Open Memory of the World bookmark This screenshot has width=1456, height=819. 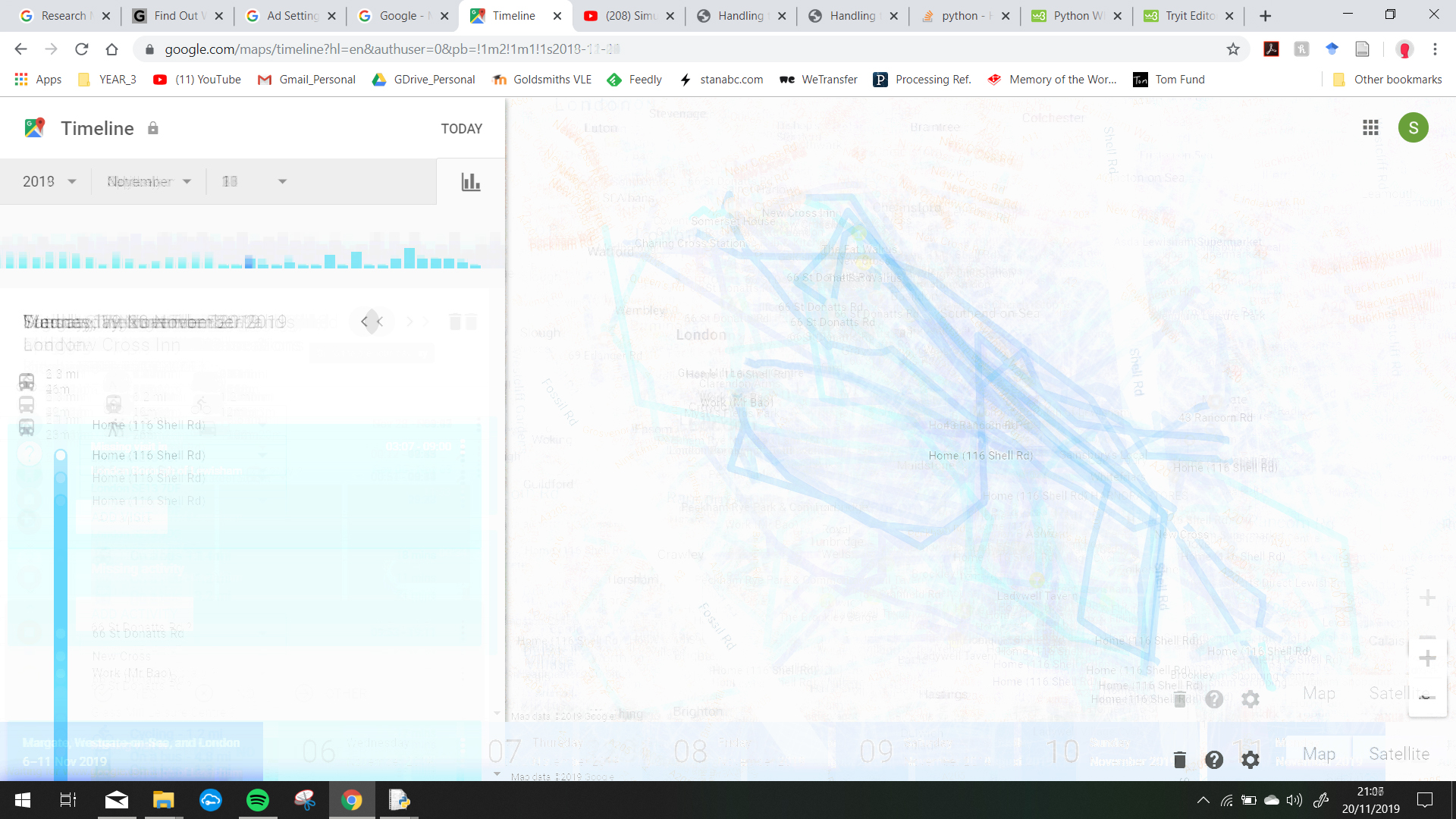tap(1052, 80)
